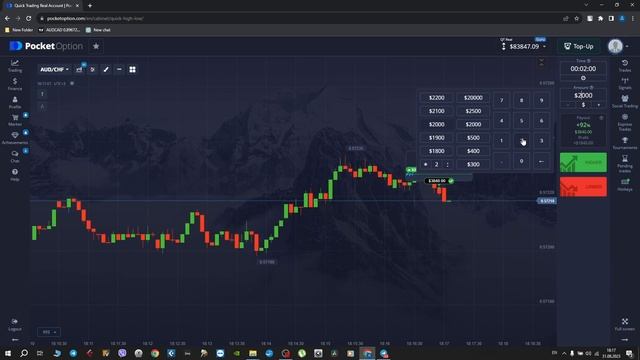Open Chrome from the taskbar
The height and width of the screenshot is (360, 640).
click(155, 353)
